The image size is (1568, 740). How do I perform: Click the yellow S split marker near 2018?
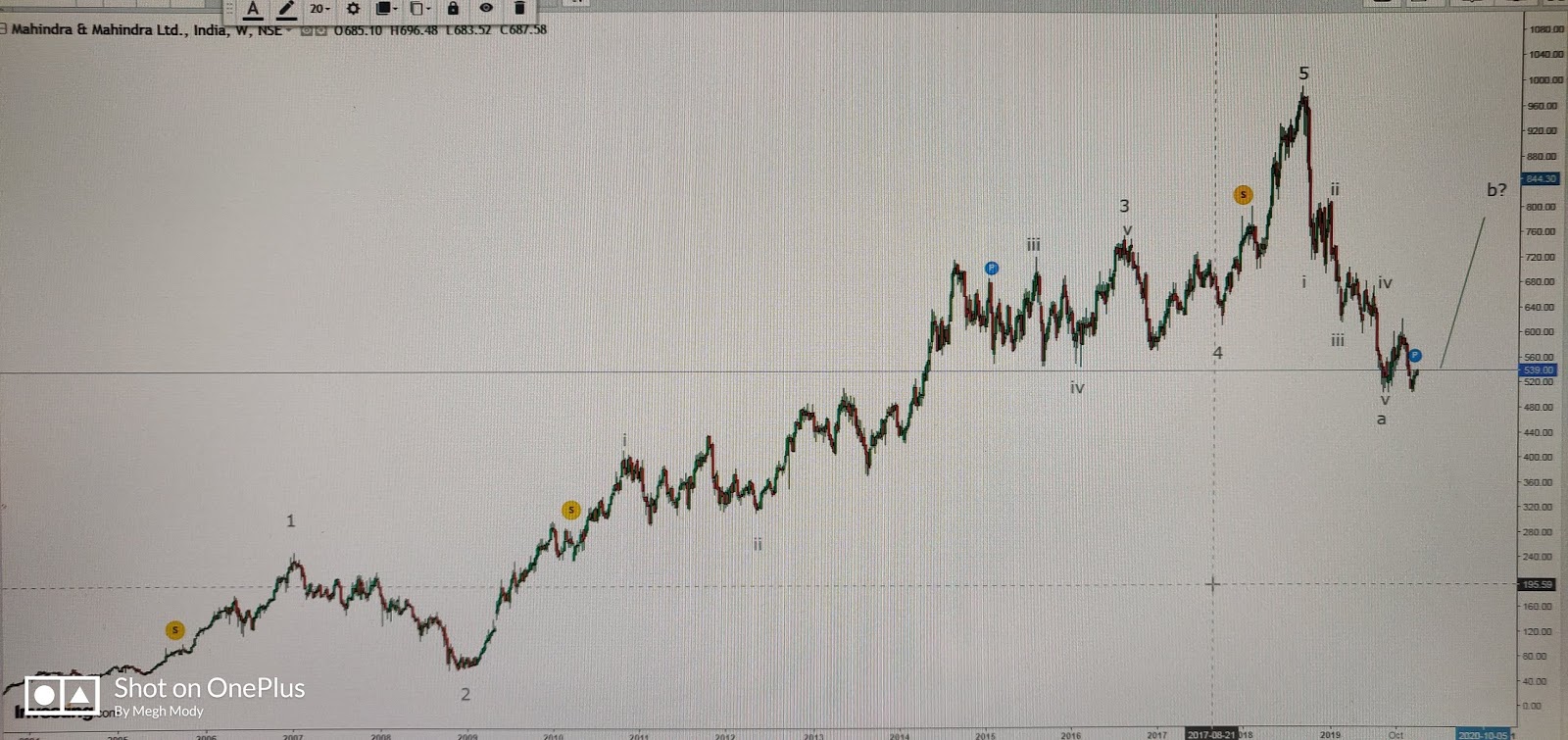coord(1243,194)
